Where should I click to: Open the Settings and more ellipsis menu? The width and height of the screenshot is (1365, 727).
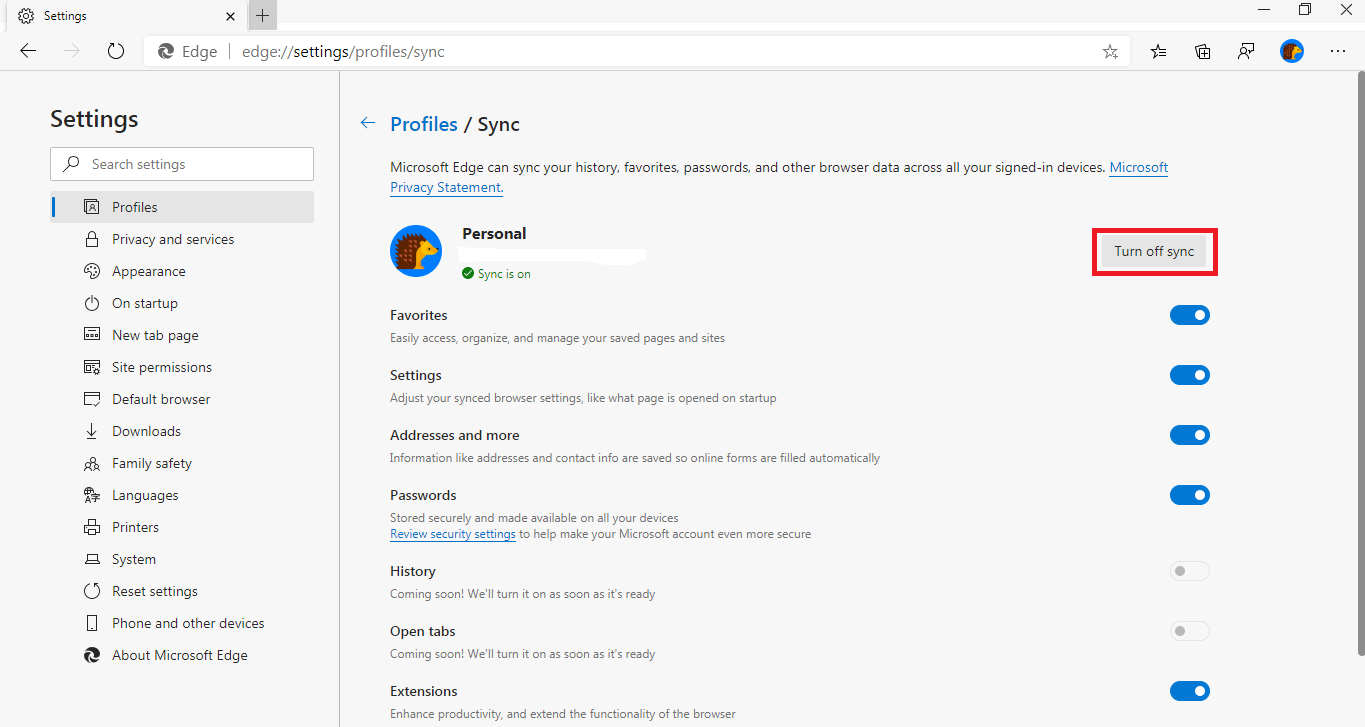tap(1338, 51)
